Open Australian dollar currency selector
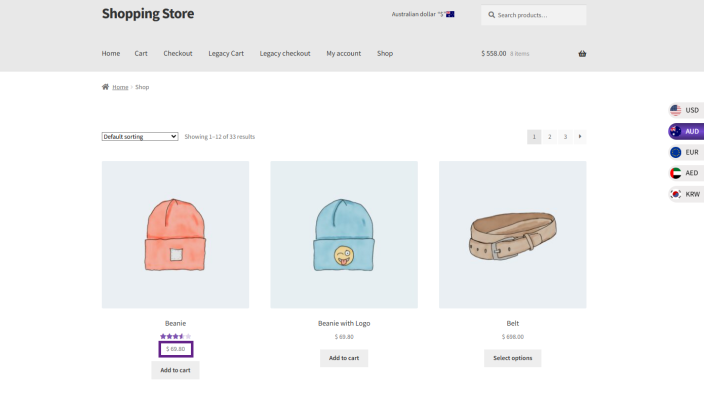Viewport: 704px width, 393px height. coord(422,14)
